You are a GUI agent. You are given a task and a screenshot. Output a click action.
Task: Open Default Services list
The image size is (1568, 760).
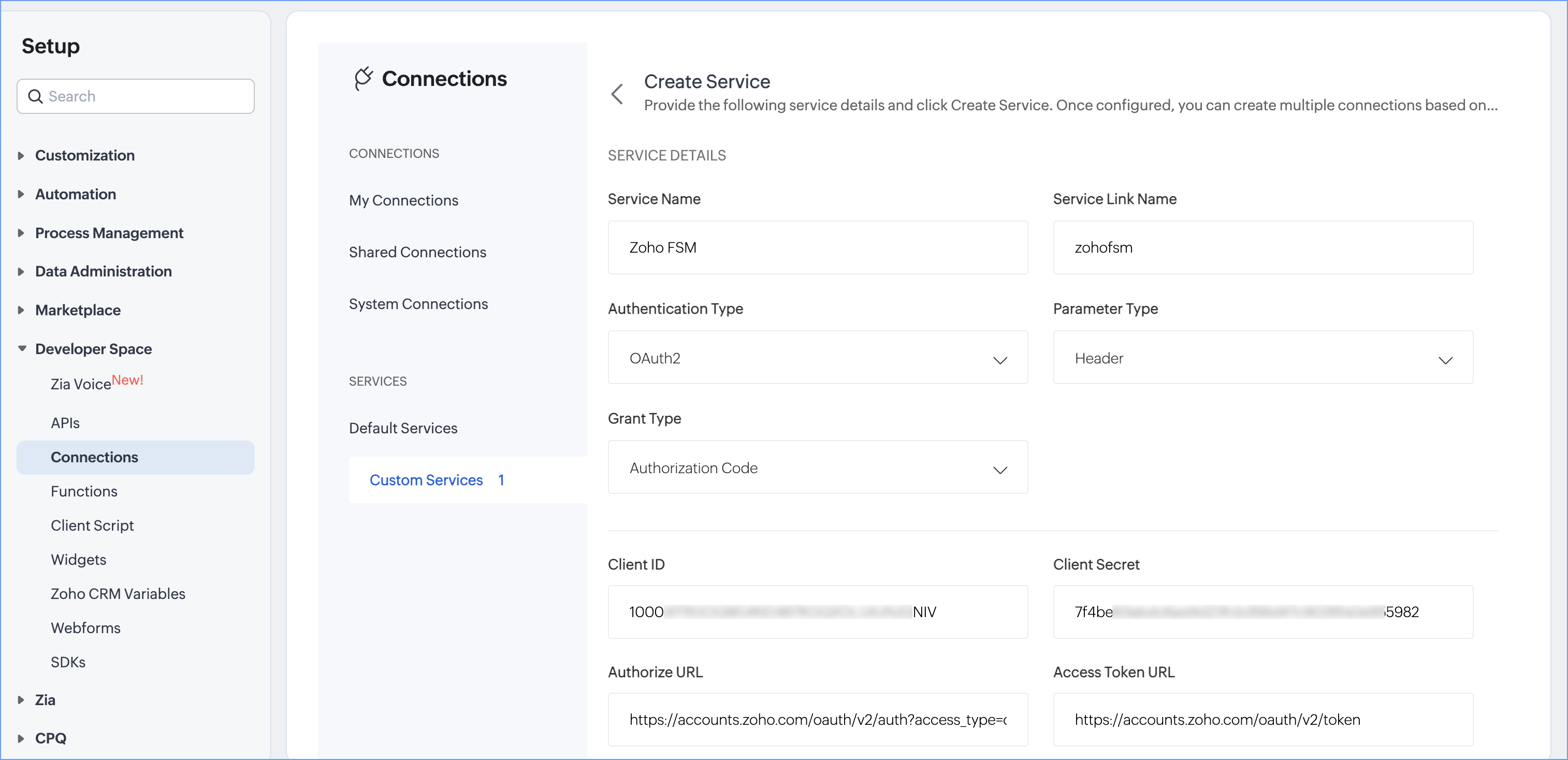[402, 428]
